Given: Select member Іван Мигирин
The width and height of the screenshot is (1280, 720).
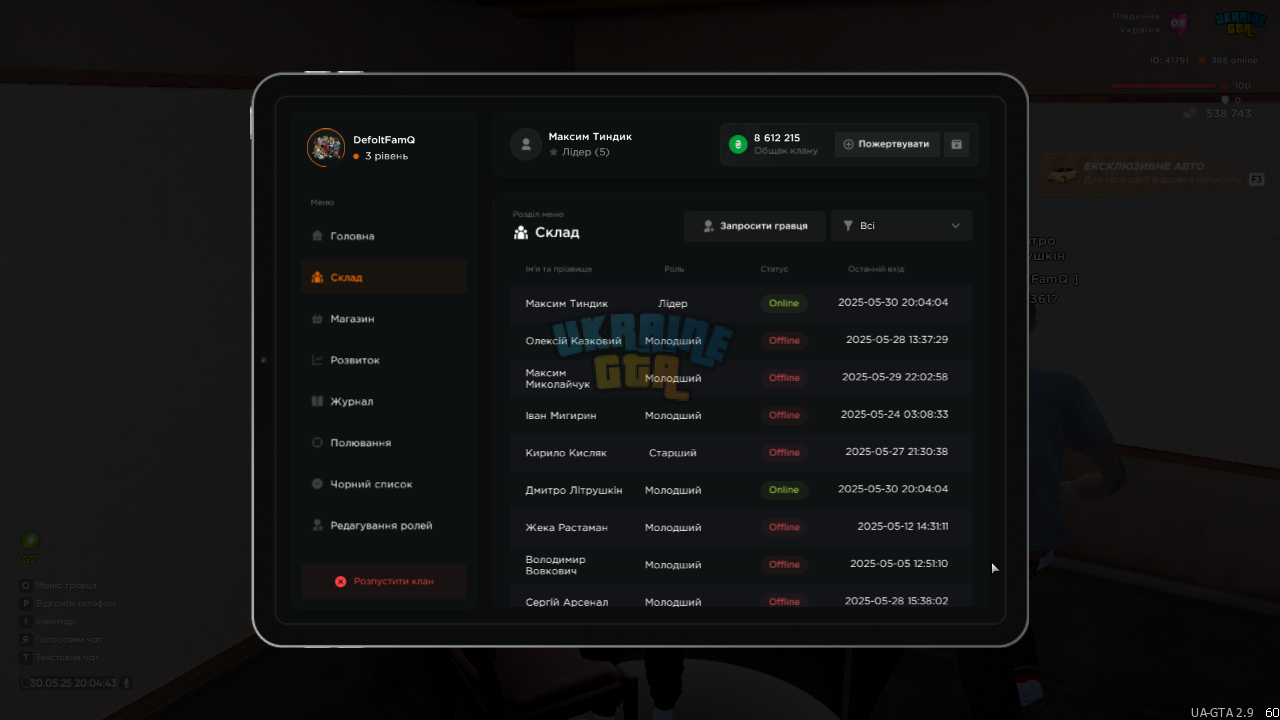Looking at the screenshot, I should (x=560, y=415).
